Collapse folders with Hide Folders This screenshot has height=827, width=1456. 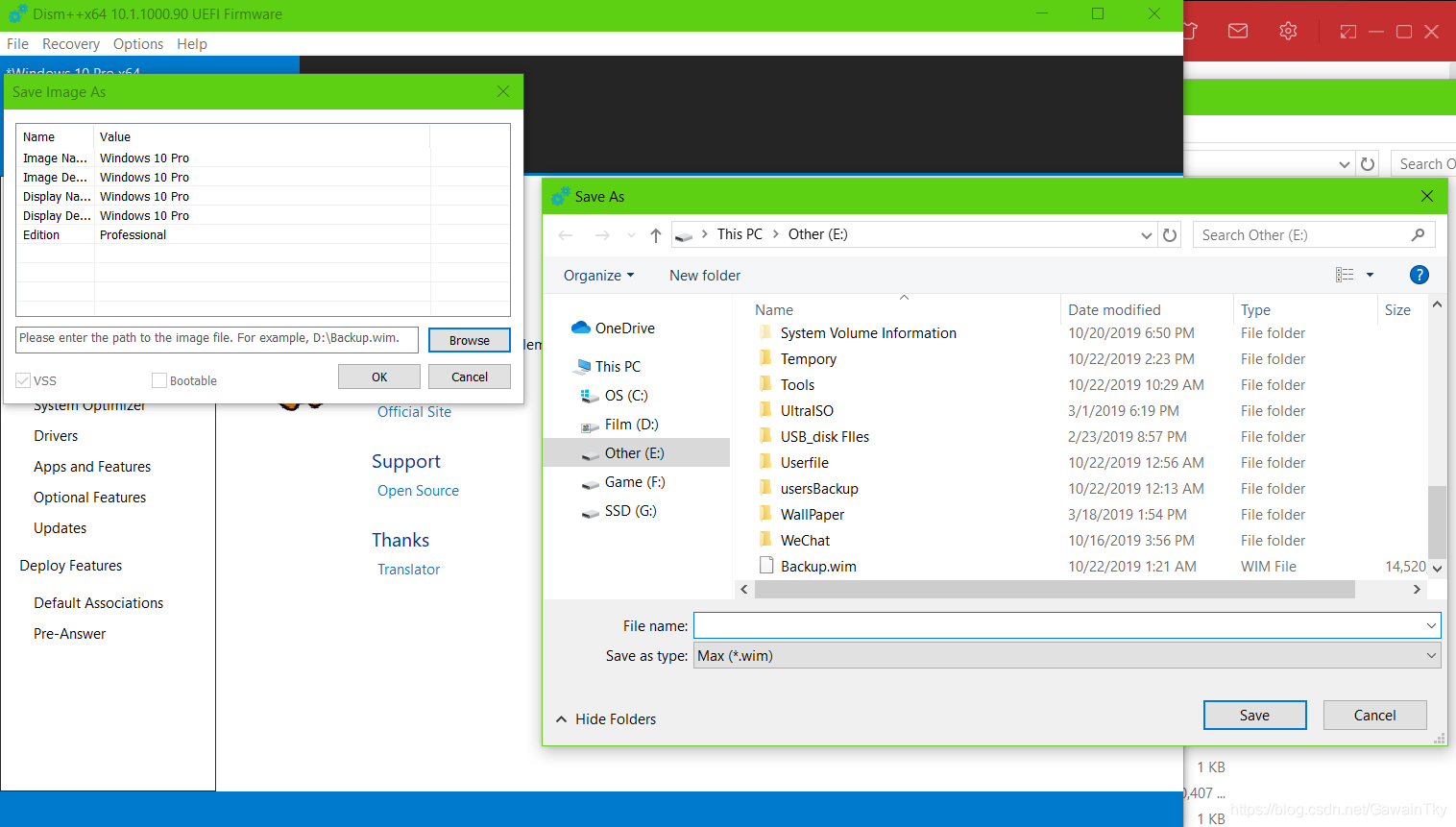point(606,718)
